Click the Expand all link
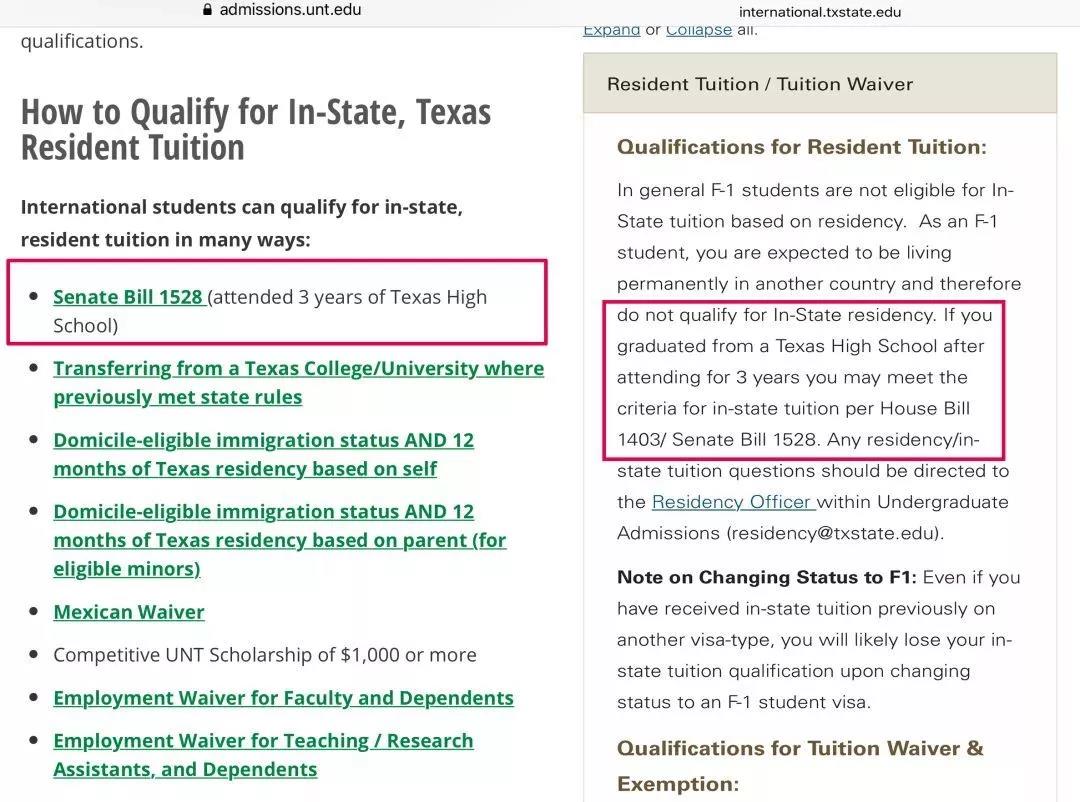 pos(612,30)
